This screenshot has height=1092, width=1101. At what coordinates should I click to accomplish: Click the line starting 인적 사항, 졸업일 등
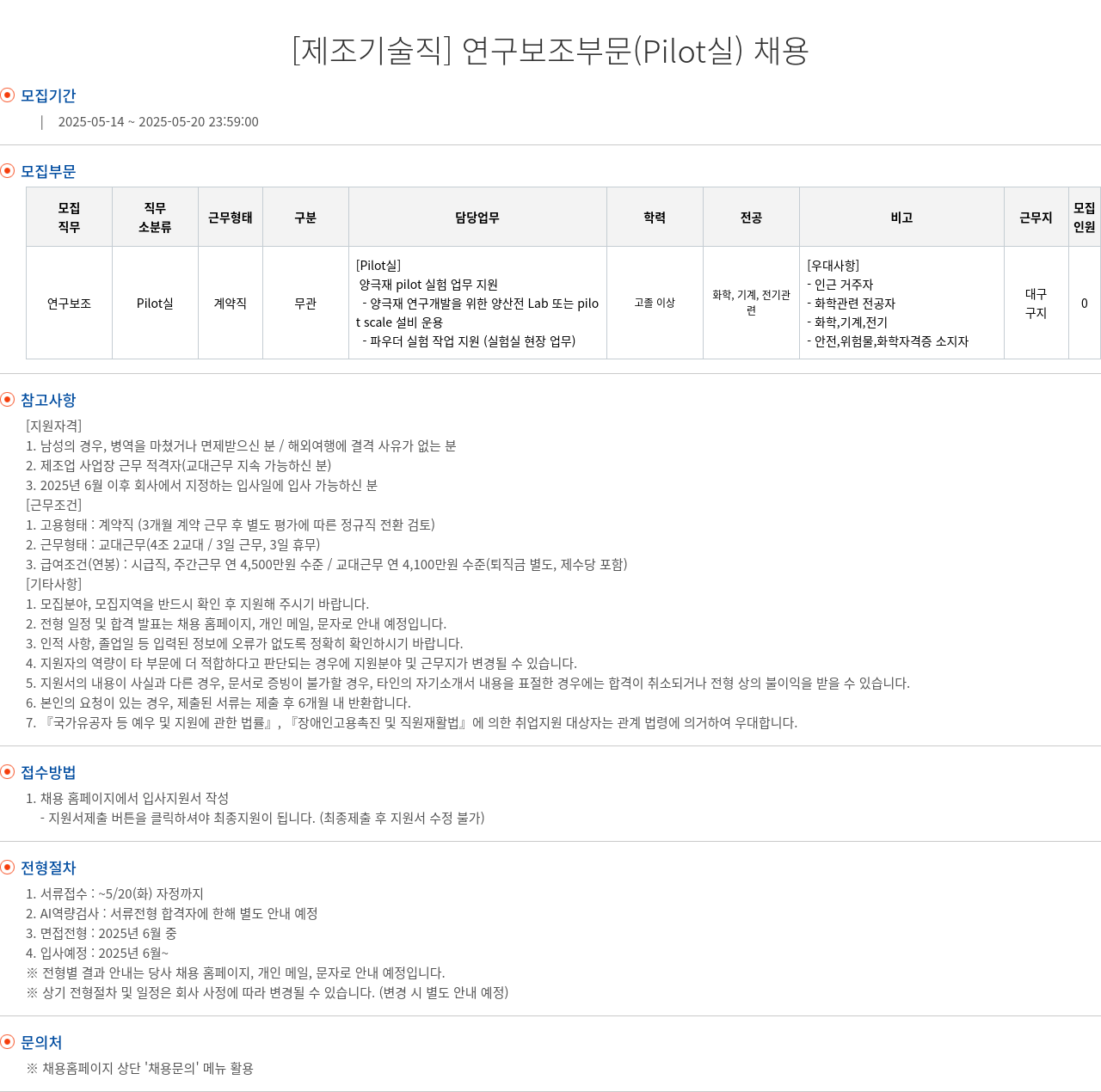point(244,643)
